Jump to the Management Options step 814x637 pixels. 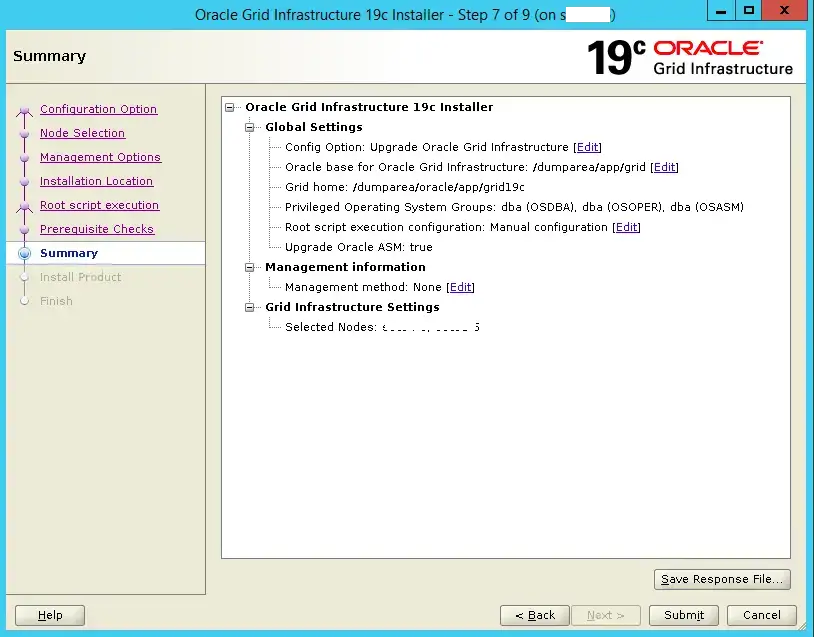pos(100,157)
